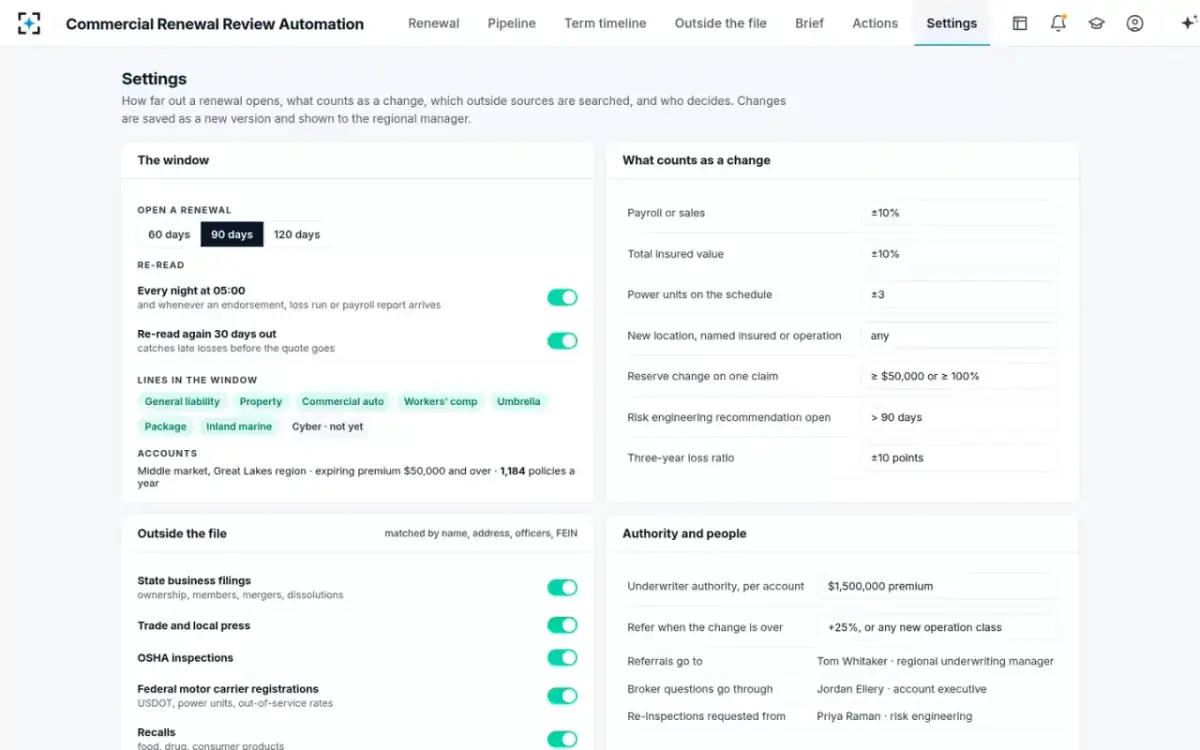Image resolution: width=1200 pixels, height=750 pixels.
Task: Select the 60 days window option
Action: (x=169, y=234)
